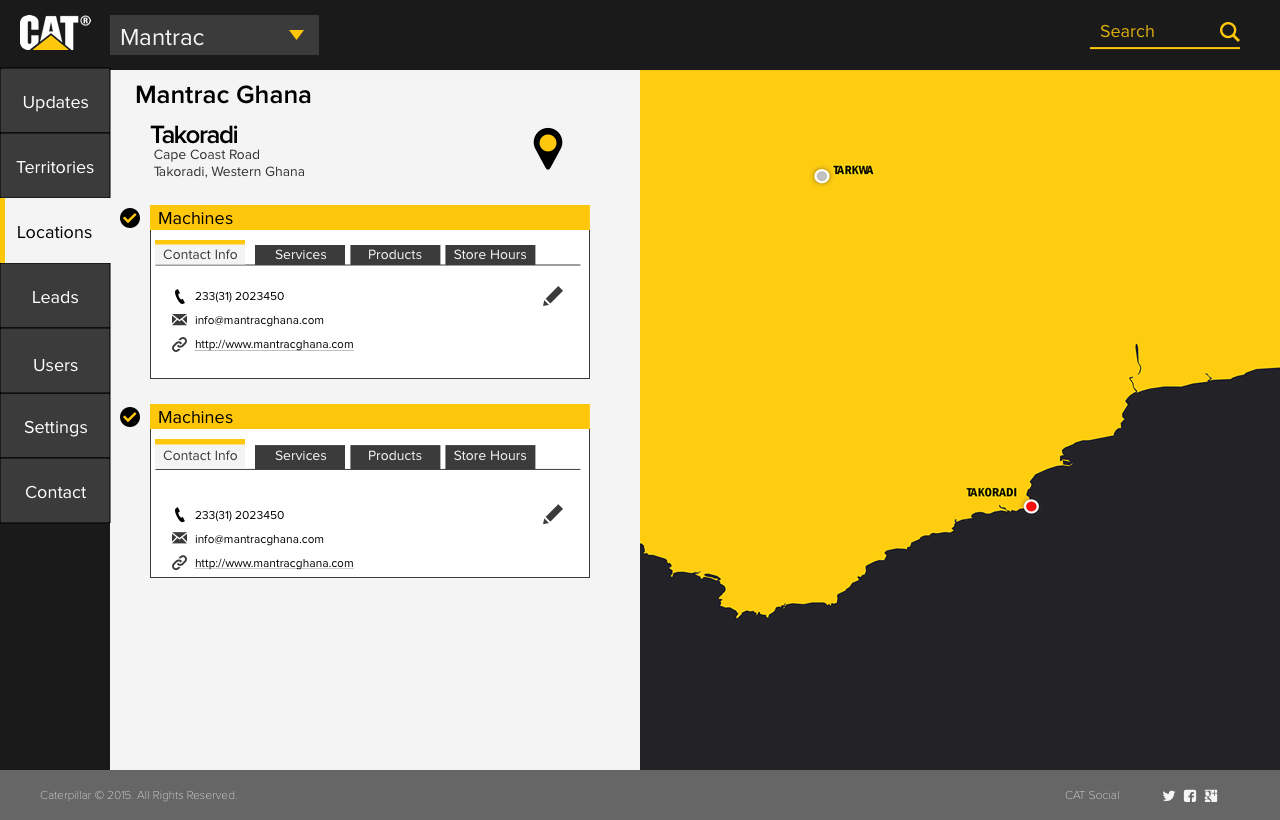1280x820 pixels.
Task: Click the TARKWA map label
Action: pos(853,170)
